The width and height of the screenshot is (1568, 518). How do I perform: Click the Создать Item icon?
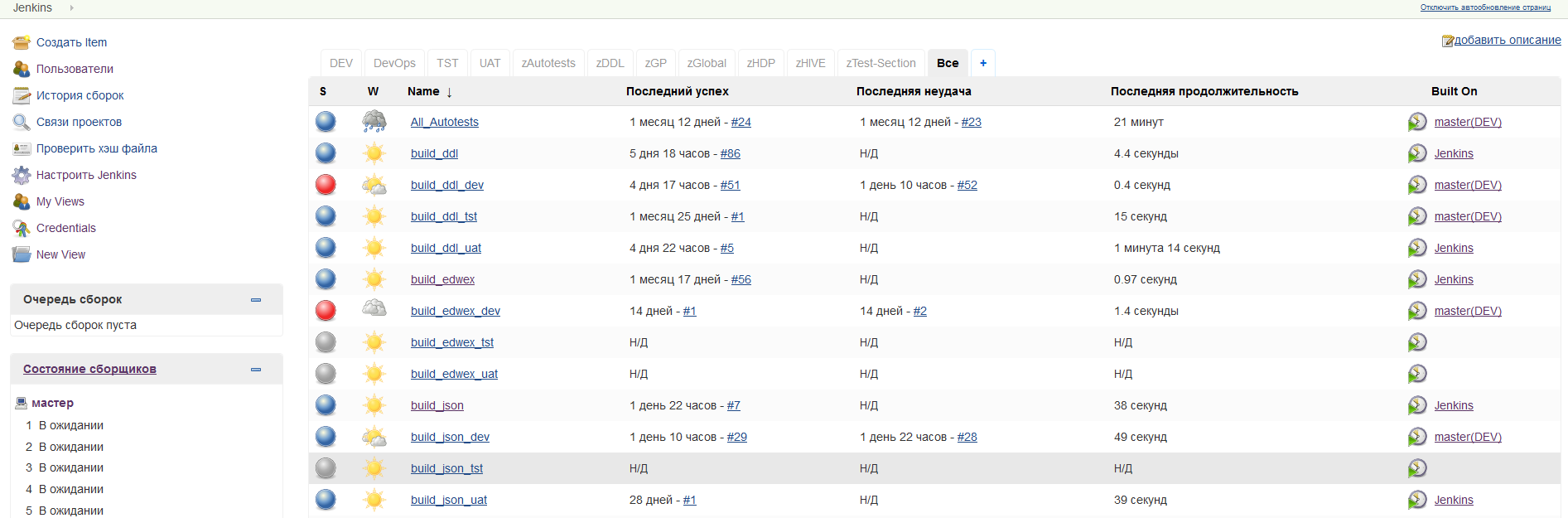[x=22, y=42]
